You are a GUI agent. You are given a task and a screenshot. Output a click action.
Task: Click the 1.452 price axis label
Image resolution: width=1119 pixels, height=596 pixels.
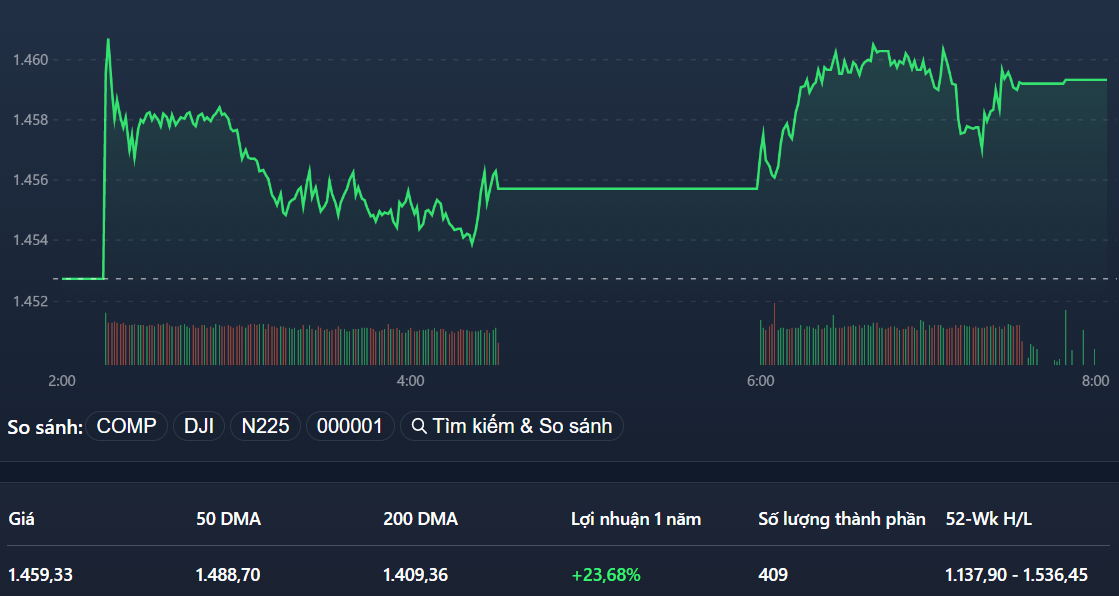point(30,301)
